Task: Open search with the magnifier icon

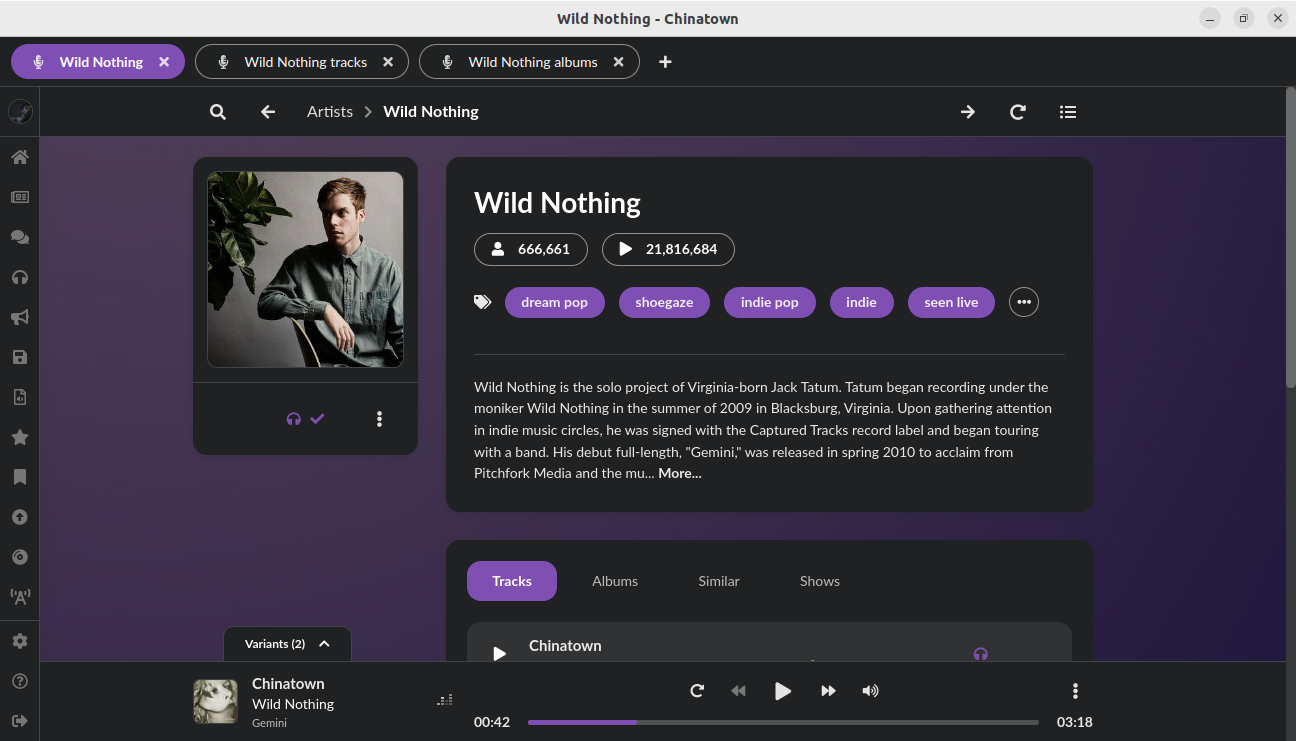Action: tap(218, 112)
